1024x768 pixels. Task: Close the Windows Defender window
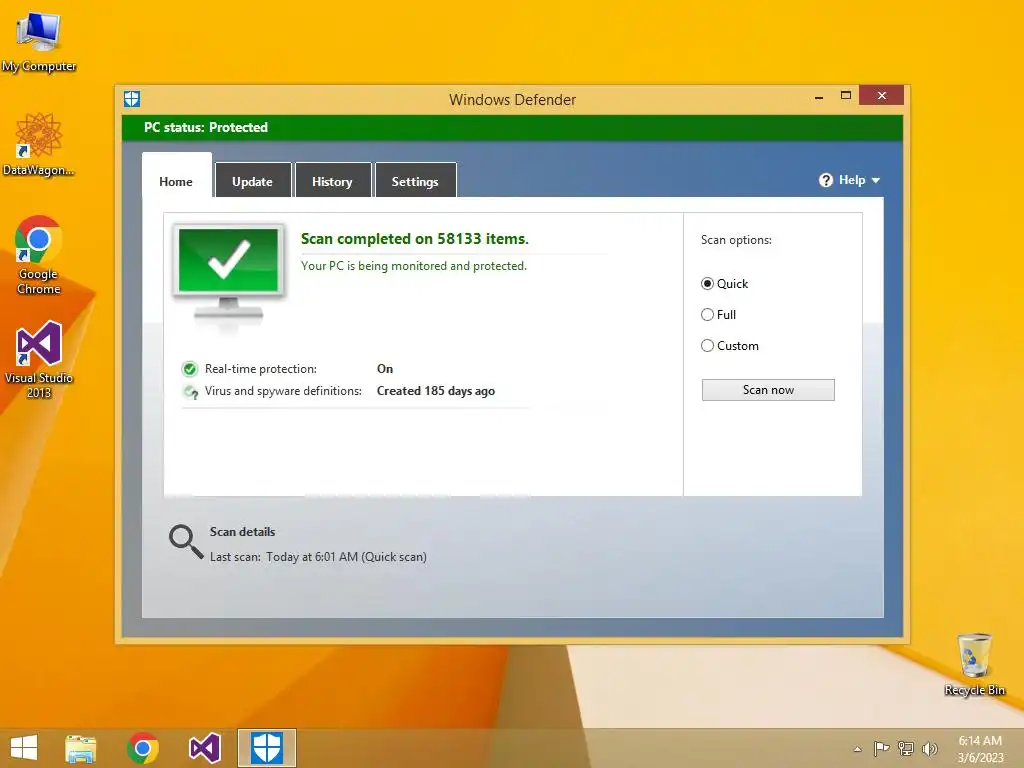tap(882, 95)
